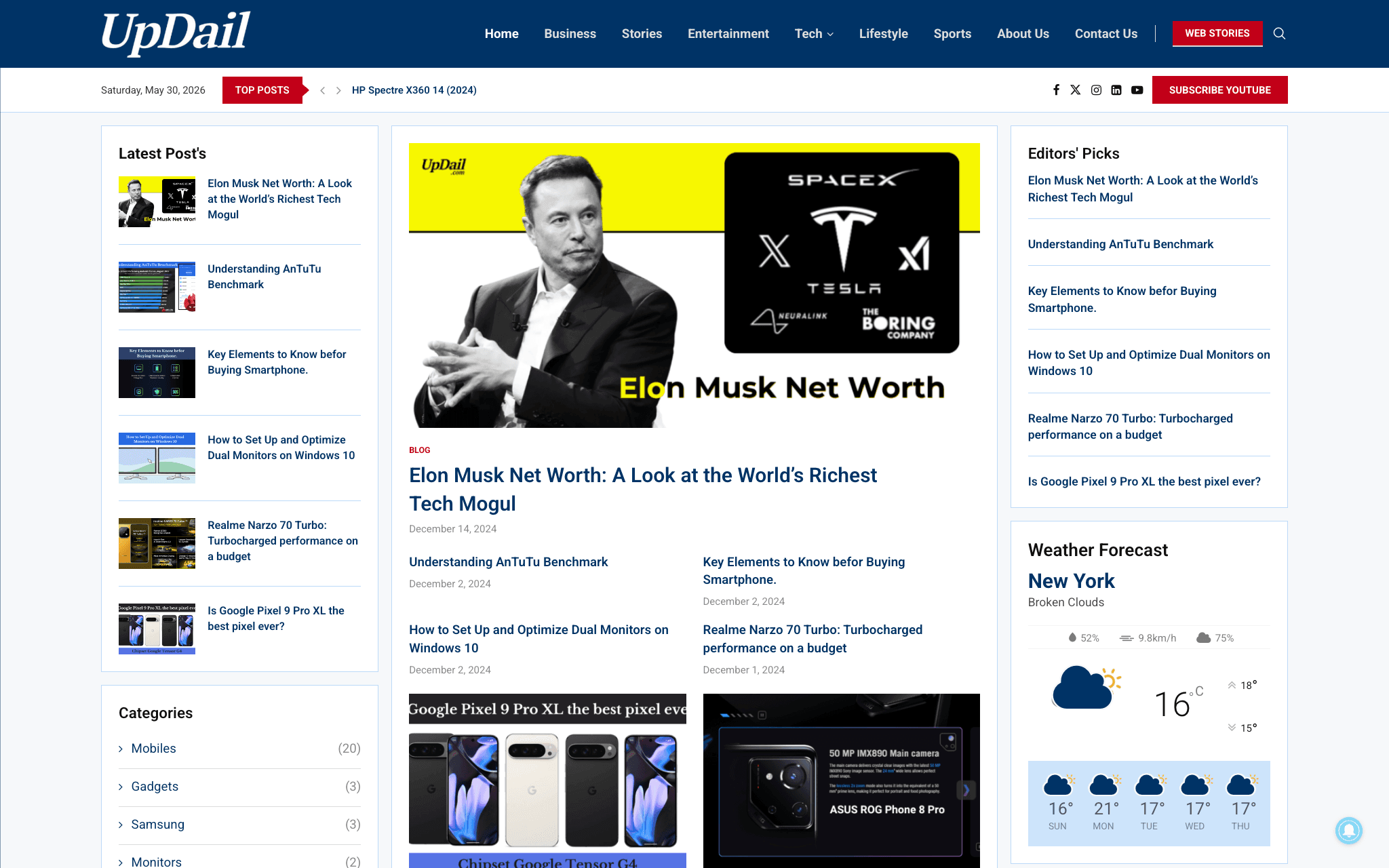The image size is (1389, 868).
Task: Click the WEB STORIES button
Action: point(1217,33)
